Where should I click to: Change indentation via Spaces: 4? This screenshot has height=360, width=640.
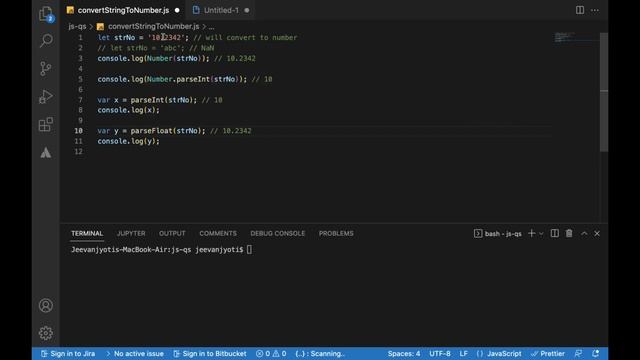click(404, 353)
